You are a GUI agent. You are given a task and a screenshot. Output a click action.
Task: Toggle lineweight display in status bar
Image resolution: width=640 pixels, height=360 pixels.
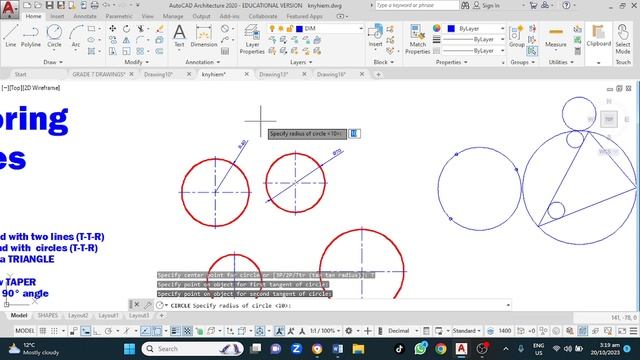176,331
